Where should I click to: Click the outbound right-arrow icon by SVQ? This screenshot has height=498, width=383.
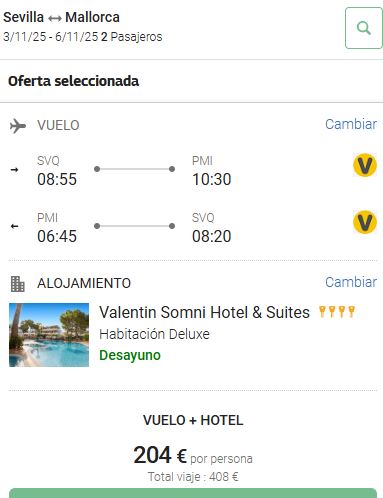(14, 170)
